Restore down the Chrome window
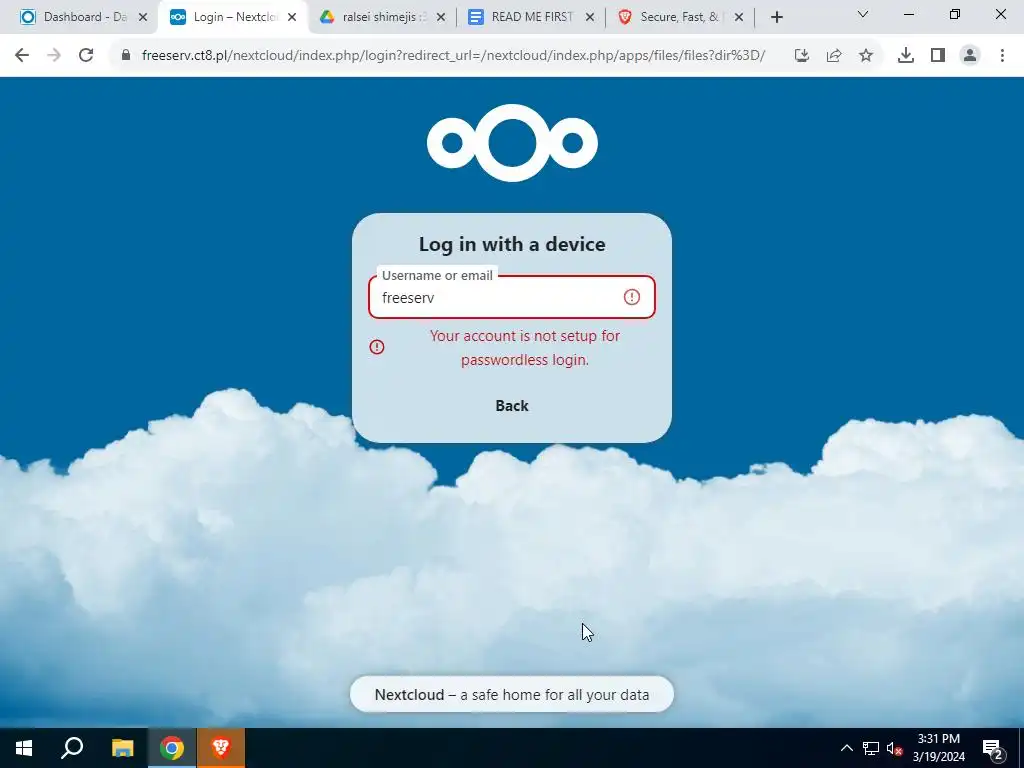This screenshot has height=768, width=1024. pyautogui.click(x=955, y=14)
